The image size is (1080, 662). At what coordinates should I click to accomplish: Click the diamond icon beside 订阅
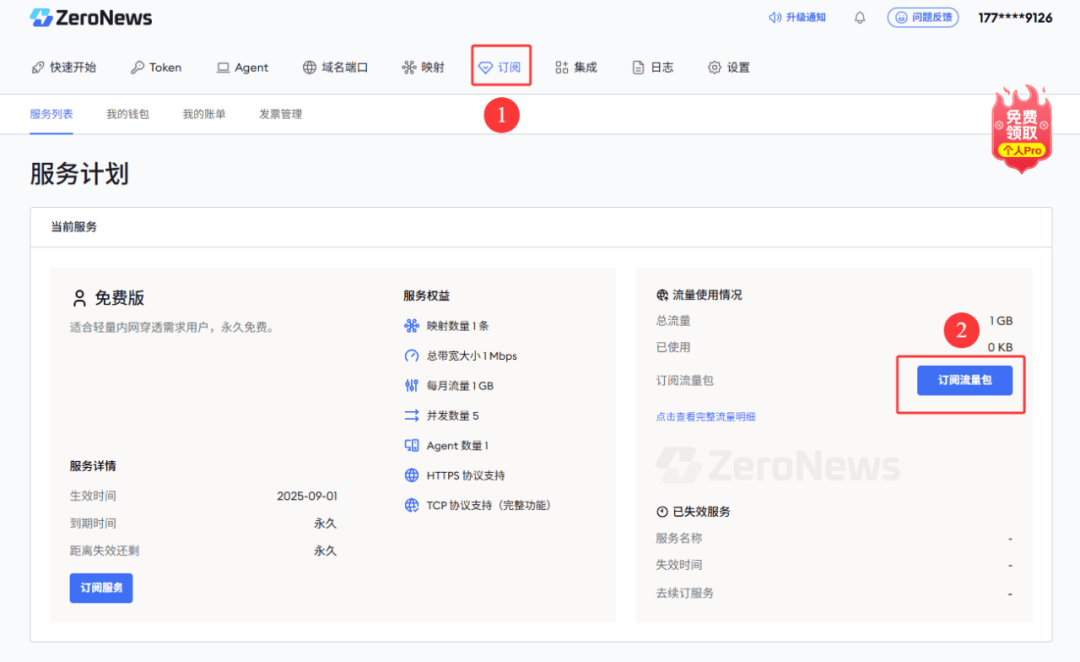point(486,68)
